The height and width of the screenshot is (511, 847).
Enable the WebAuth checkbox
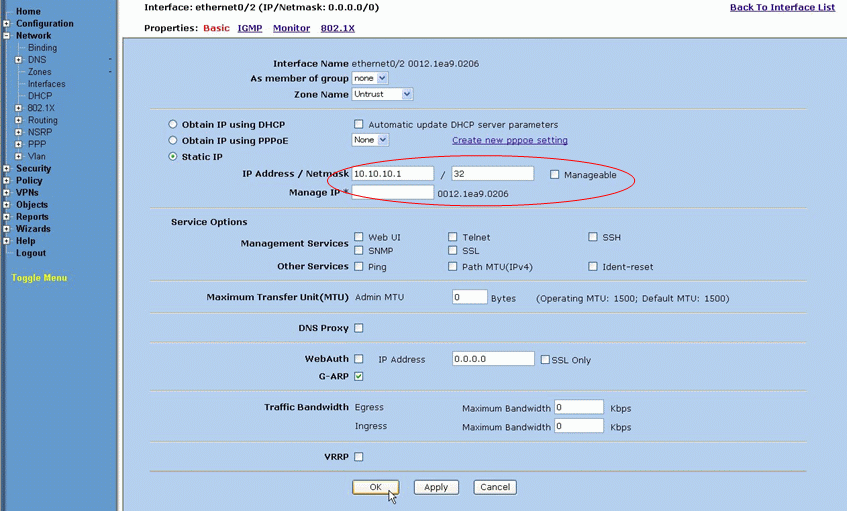tap(359, 359)
